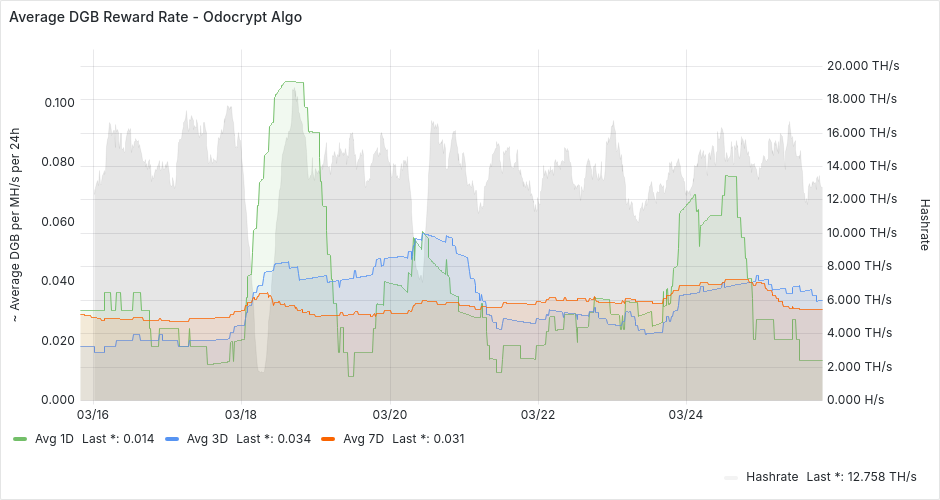Image resolution: width=940 pixels, height=500 pixels.
Task: Click the panel title Average DGB Reward Rate
Action: (x=155, y=18)
